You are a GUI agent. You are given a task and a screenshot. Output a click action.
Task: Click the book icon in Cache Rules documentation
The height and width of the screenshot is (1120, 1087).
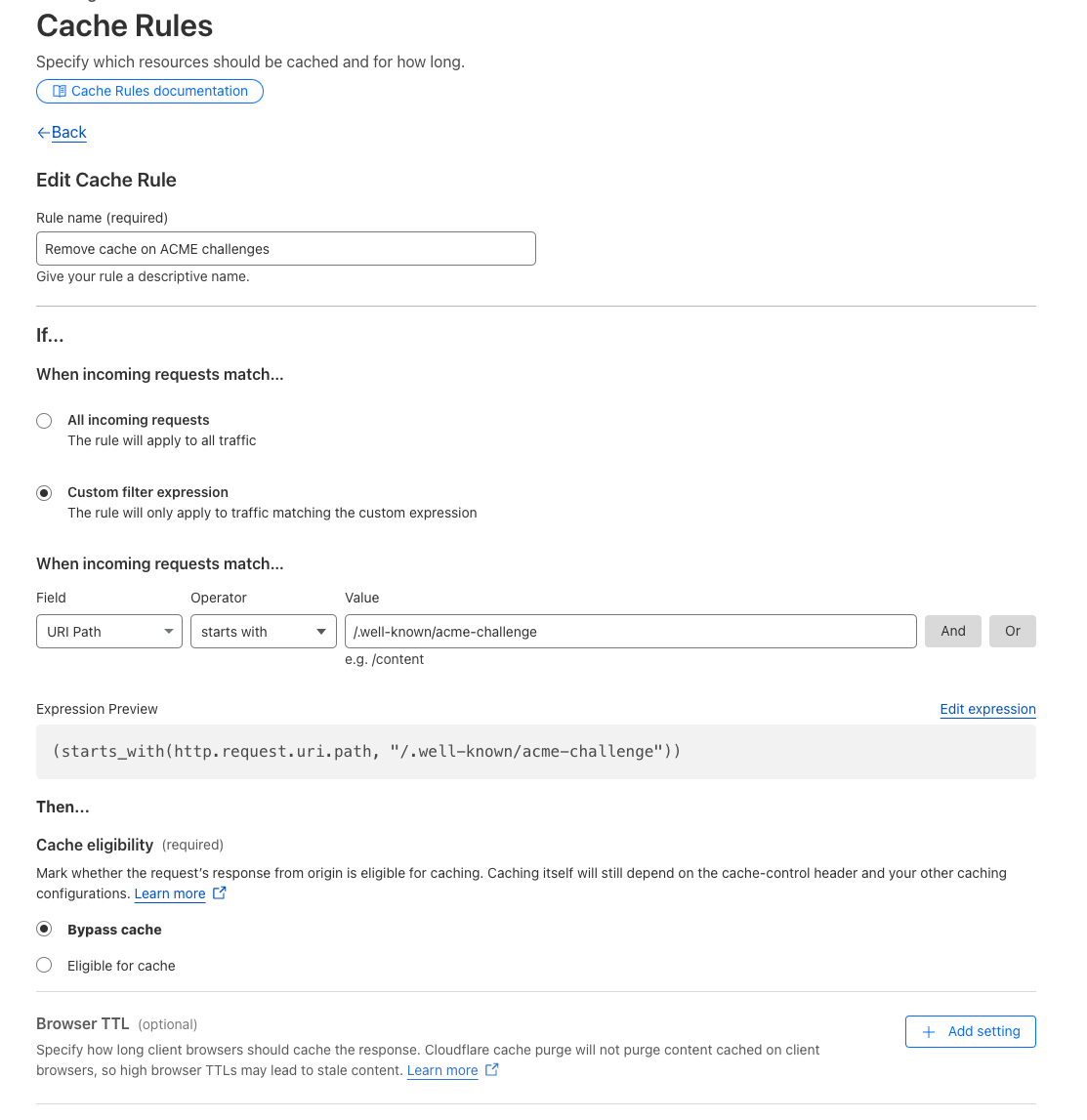(60, 91)
